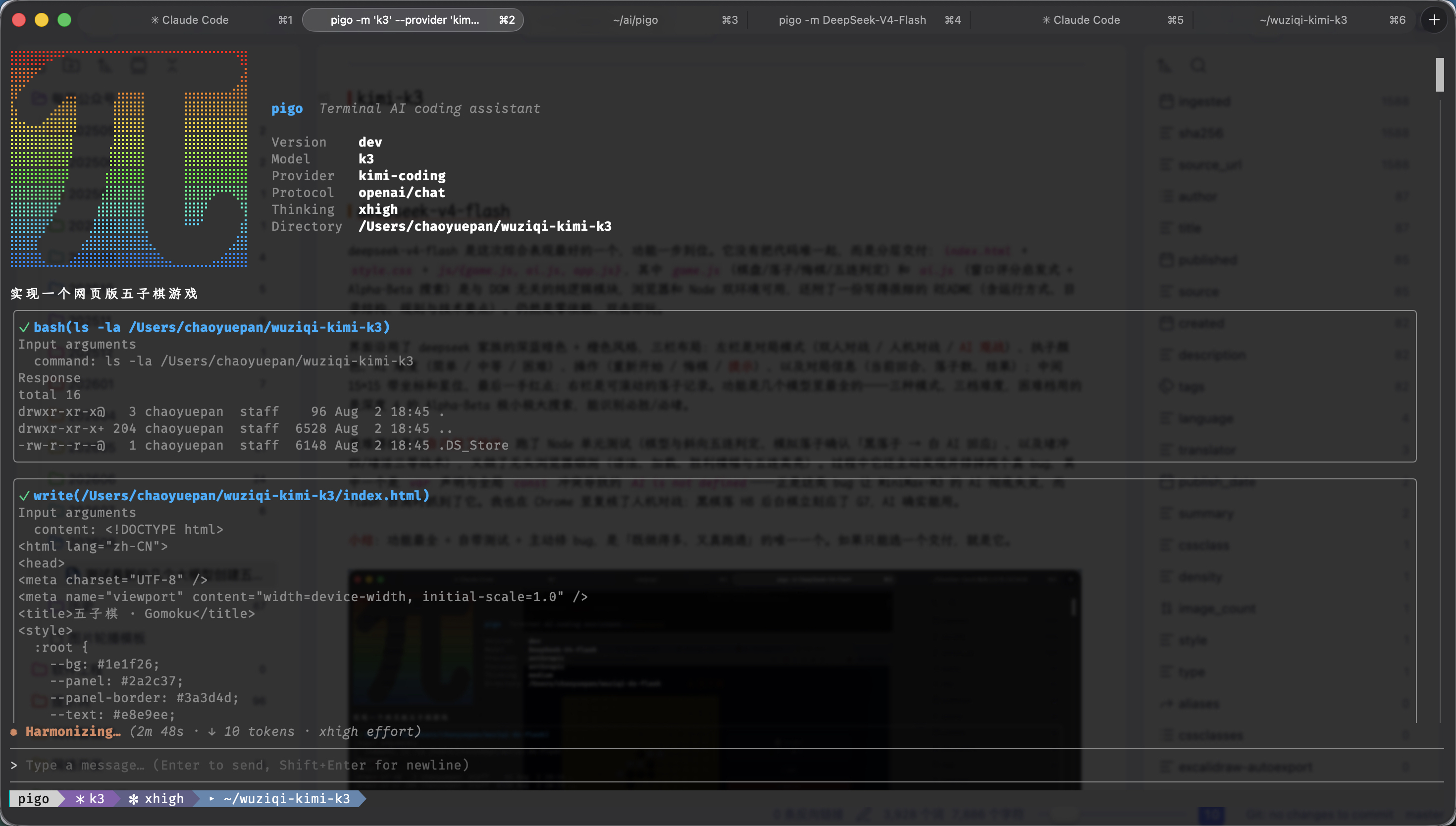Click the message input prompt field
1456x826 pixels.
(x=726, y=765)
